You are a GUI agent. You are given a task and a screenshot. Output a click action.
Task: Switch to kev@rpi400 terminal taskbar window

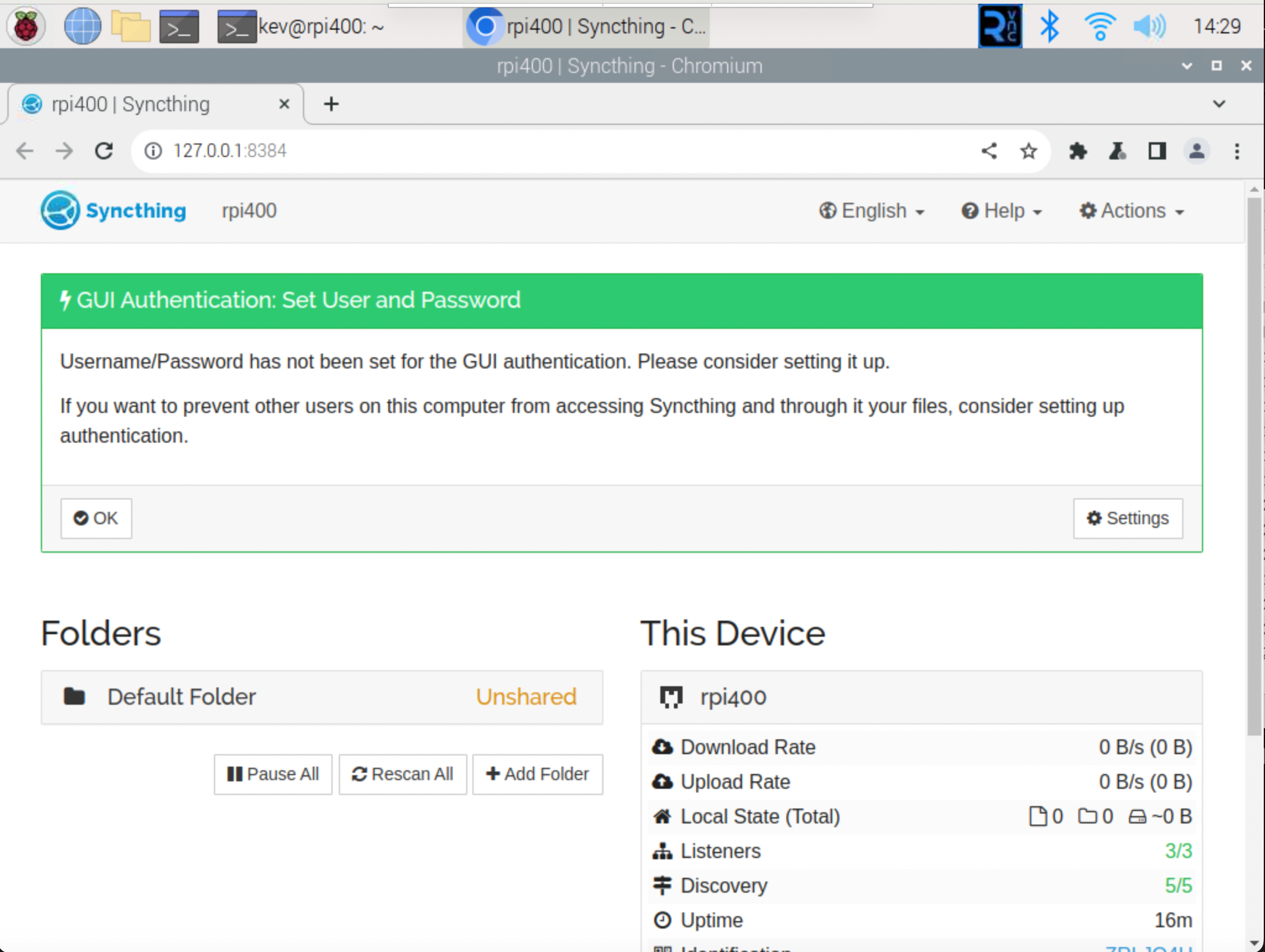tap(302, 27)
